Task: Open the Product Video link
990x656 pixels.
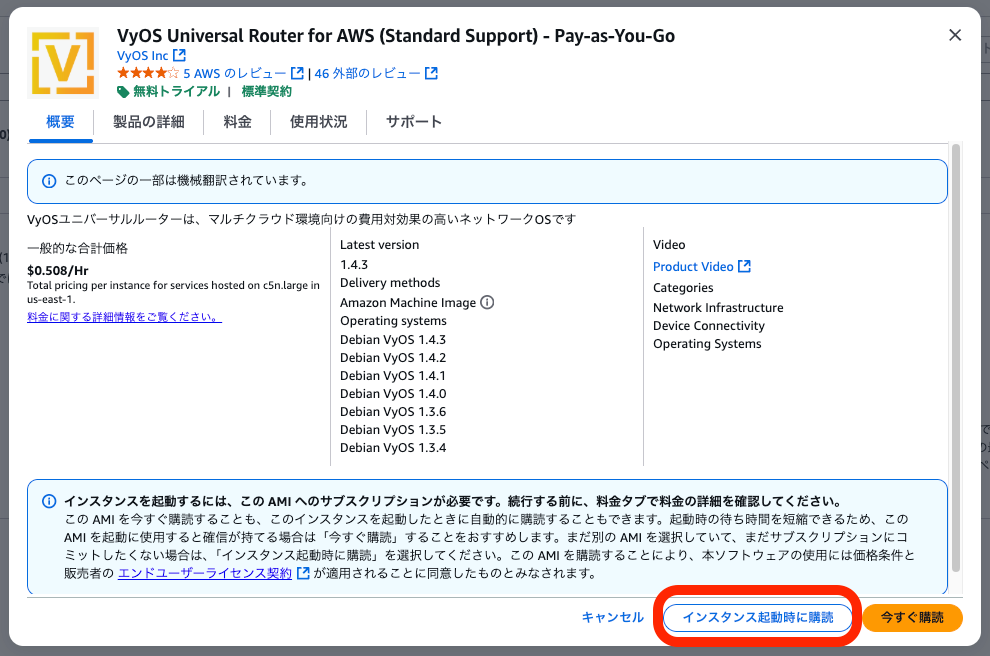Action: click(693, 266)
